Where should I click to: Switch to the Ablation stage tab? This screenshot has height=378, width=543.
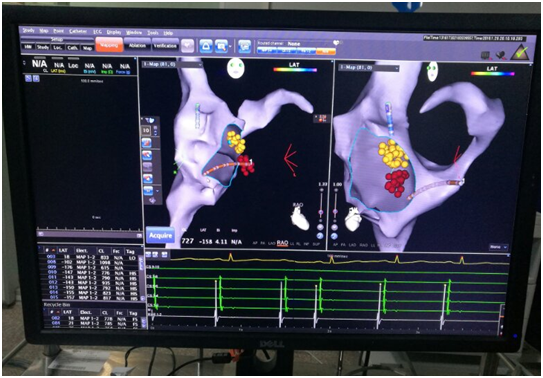[137, 45]
